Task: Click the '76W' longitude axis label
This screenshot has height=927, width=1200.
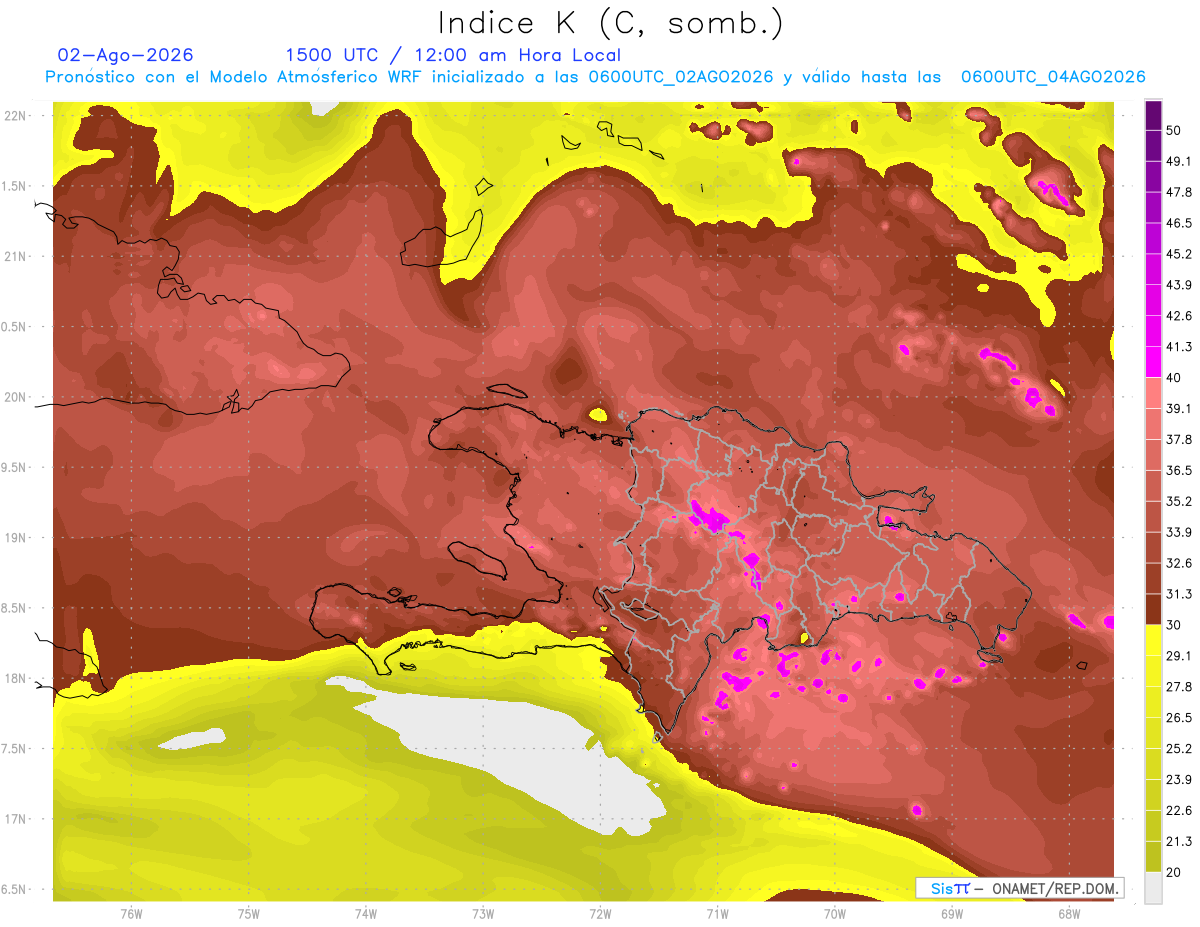Action: [x=131, y=914]
